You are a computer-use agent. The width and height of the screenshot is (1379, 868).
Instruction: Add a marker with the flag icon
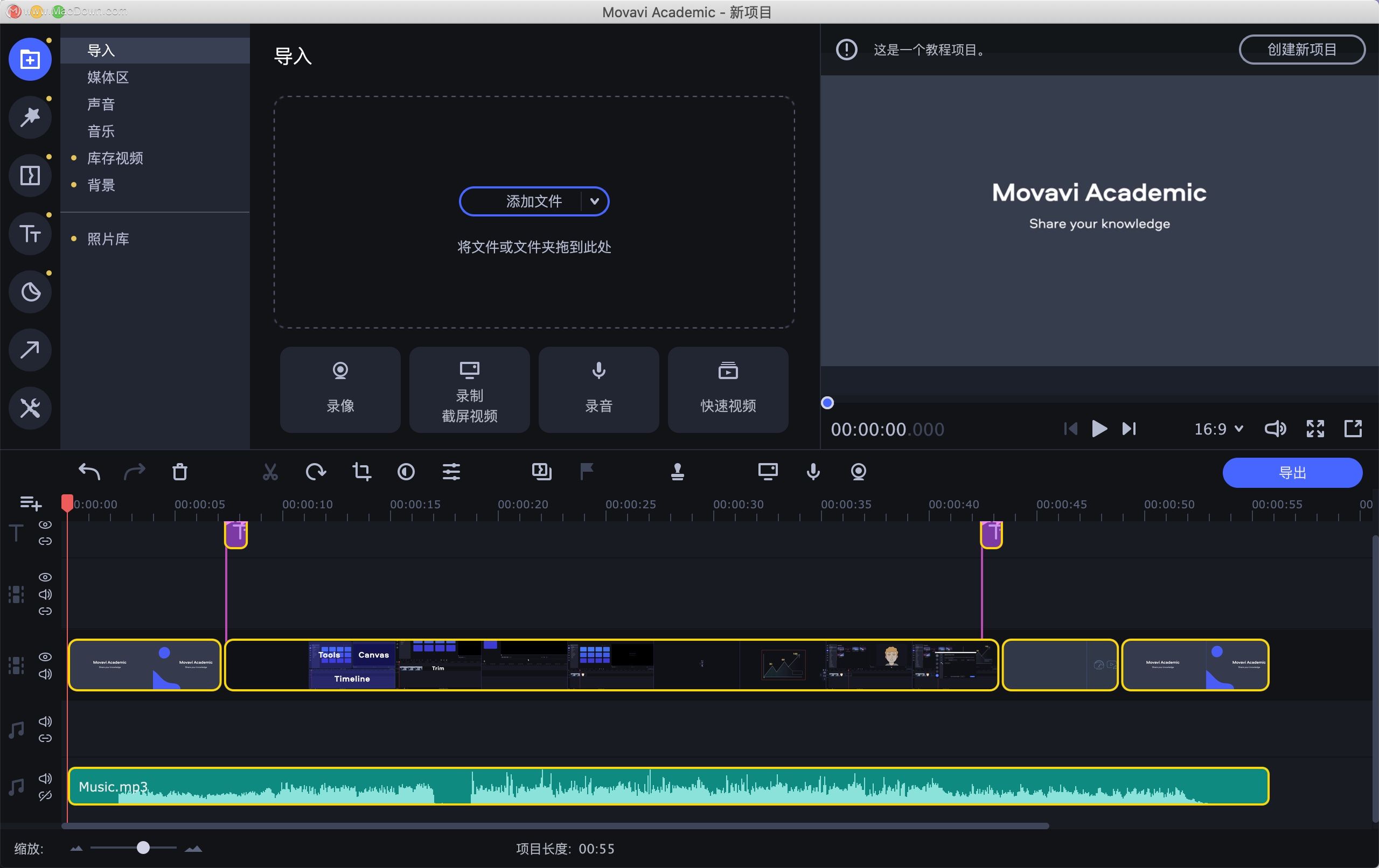coord(587,472)
